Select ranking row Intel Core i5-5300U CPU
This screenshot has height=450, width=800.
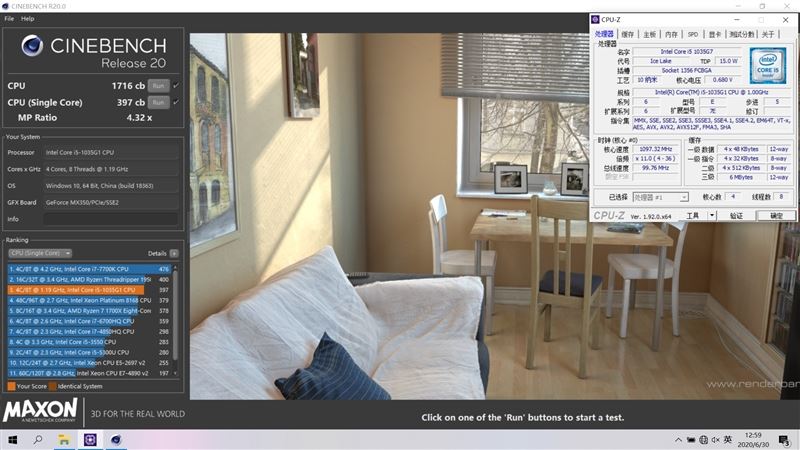coord(89,352)
